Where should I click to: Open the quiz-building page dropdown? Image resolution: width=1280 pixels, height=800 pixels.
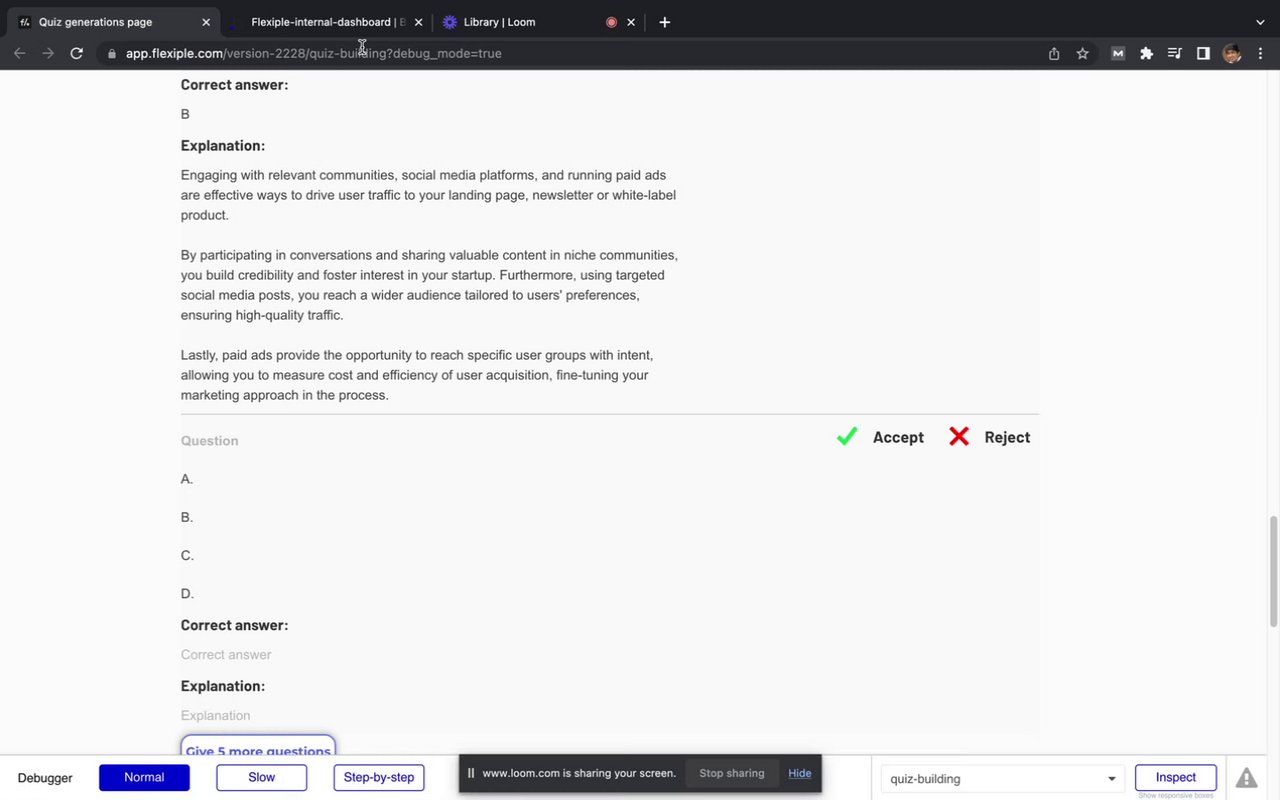(x=1002, y=779)
